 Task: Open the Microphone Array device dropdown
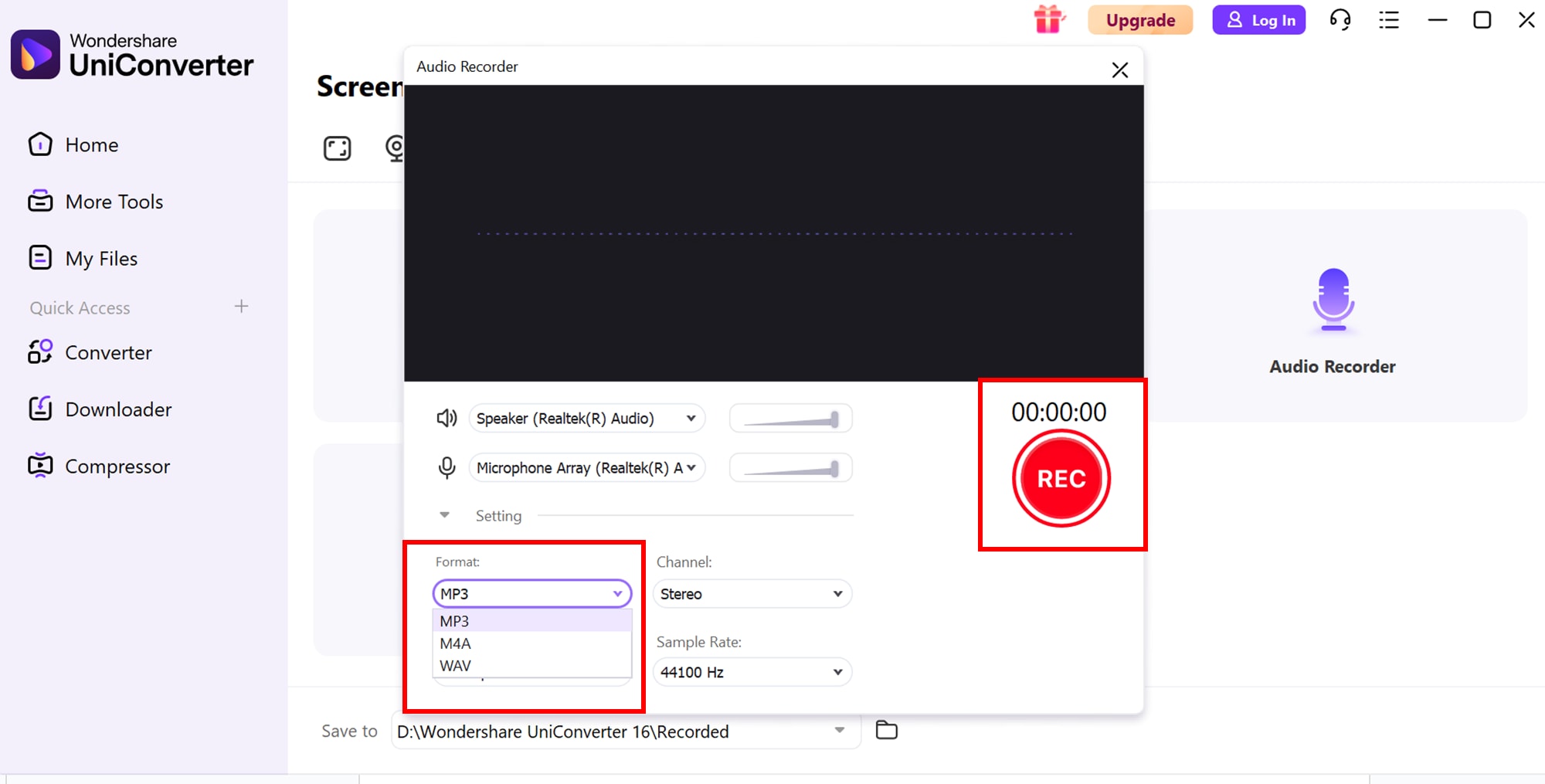587,468
